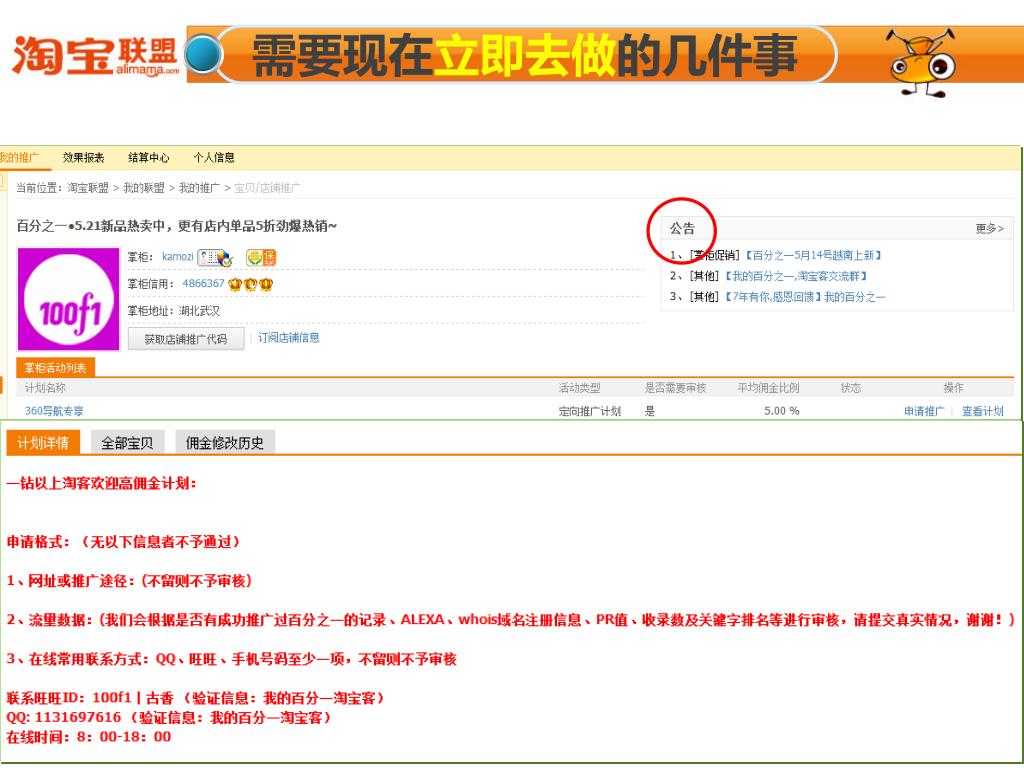The width and height of the screenshot is (1024, 768).
Task: Click the 一钻以上淘客欢迎高佣金计划 heading
Action: tap(101, 483)
